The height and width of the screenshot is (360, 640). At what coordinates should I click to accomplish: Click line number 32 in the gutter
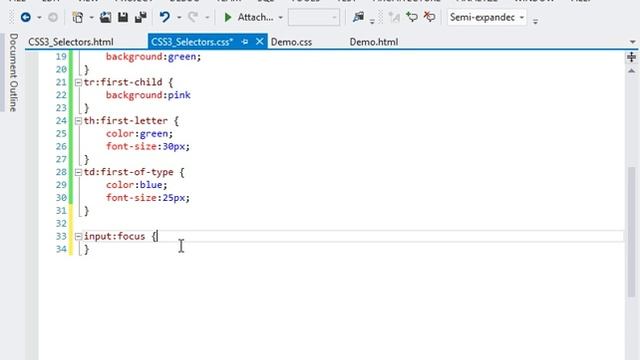[x=61, y=223]
